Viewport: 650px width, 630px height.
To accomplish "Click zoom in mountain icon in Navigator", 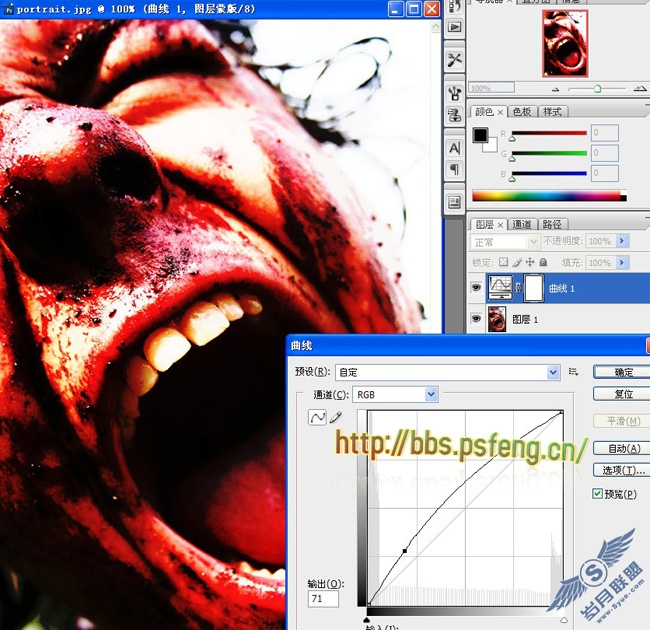I will 640,88.
